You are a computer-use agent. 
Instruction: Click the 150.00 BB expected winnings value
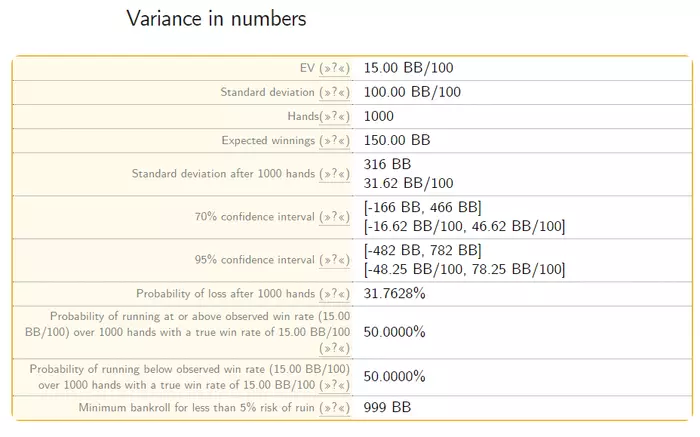[x=397, y=140]
